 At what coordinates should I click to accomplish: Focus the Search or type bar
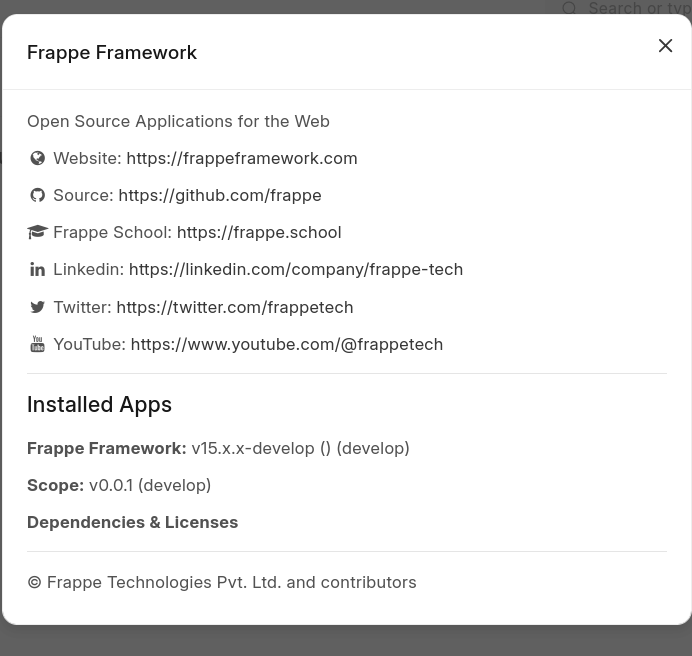pos(638,8)
